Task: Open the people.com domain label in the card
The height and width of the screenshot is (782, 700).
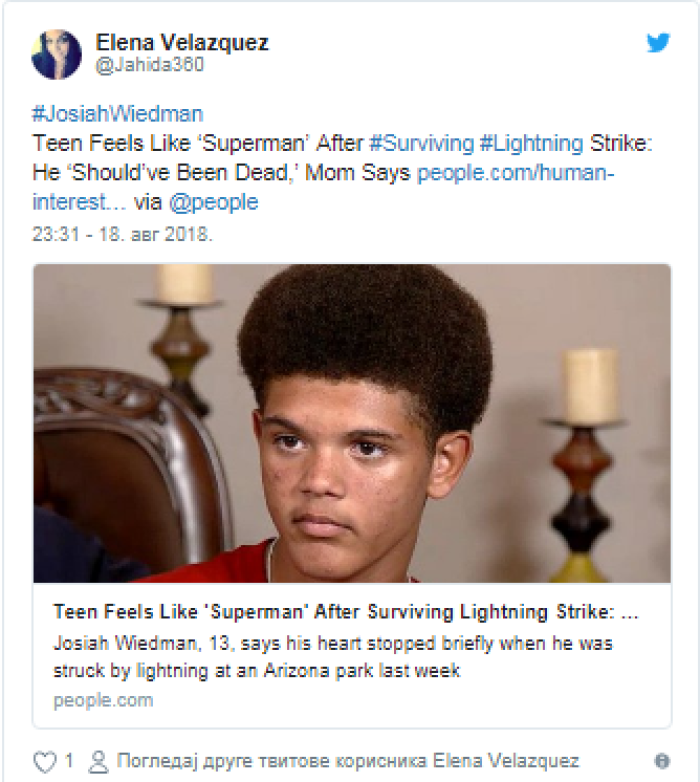Action: [103, 700]
